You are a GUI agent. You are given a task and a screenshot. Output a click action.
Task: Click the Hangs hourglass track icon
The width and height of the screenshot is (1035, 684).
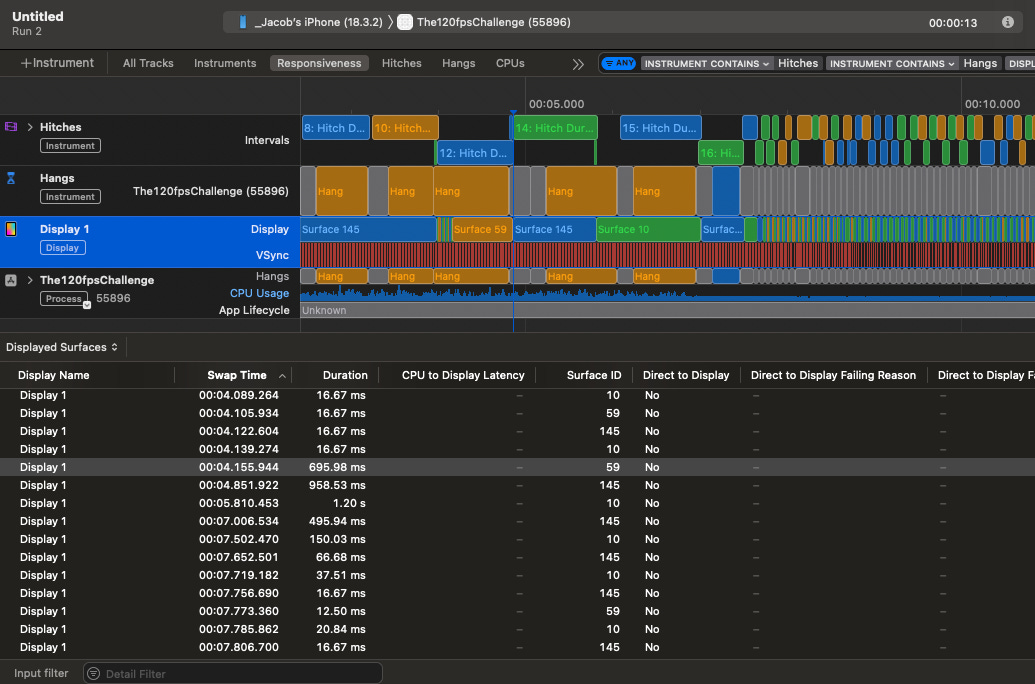[11, 178]
